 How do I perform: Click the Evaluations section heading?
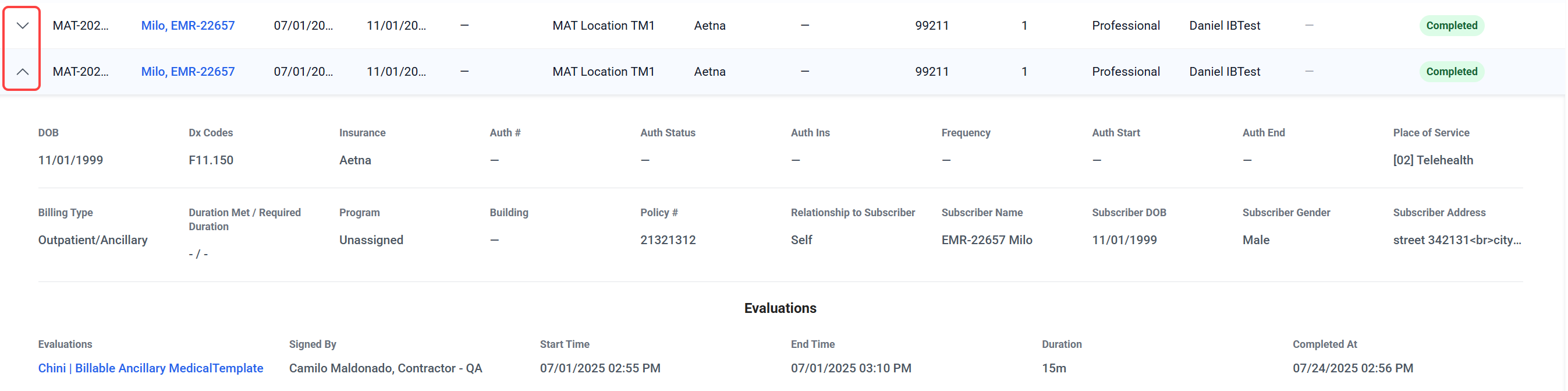(780, 308)
